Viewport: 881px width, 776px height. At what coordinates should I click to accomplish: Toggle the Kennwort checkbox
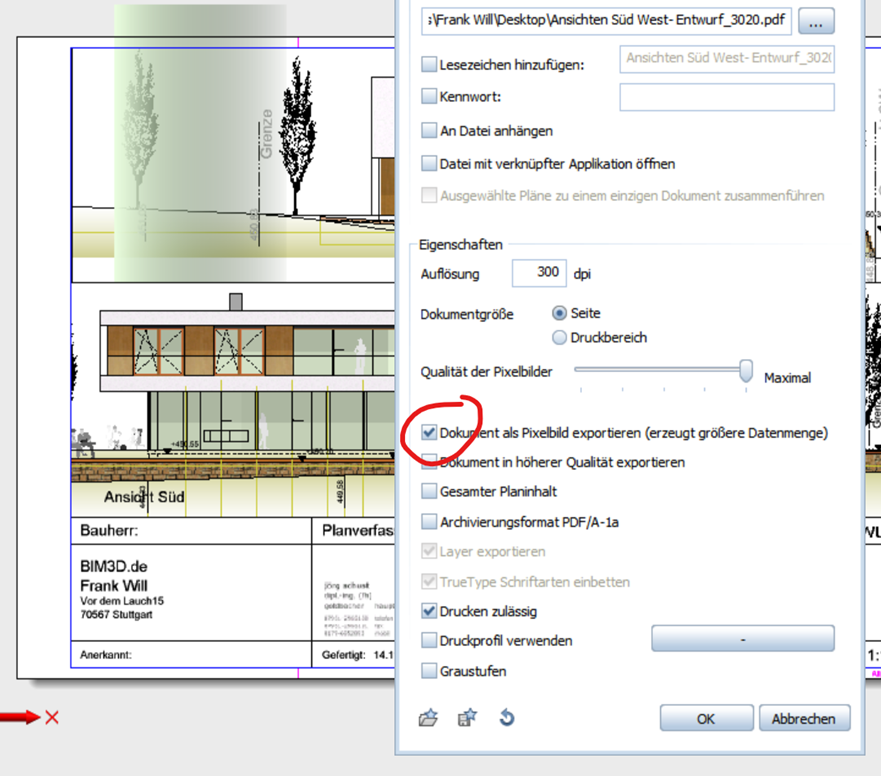pyautogui.click(x=429, y=97)
